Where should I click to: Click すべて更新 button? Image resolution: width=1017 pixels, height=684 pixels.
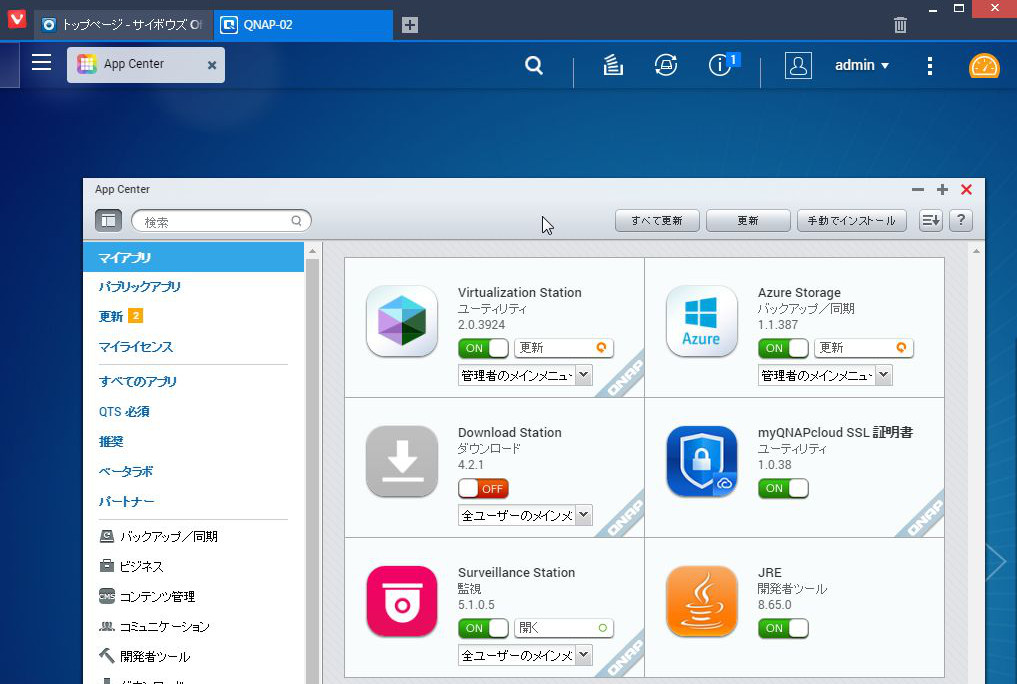coord(657,220)
